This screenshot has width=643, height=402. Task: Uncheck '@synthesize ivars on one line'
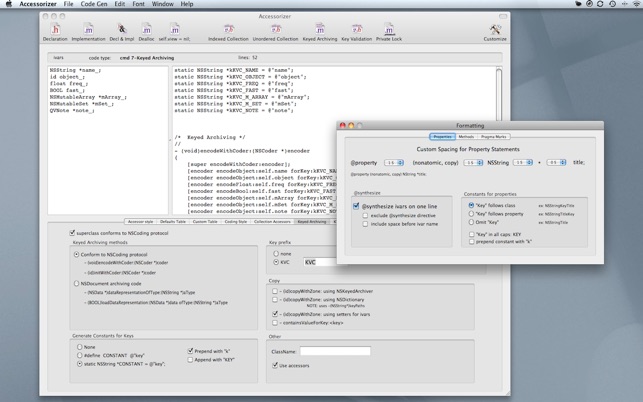356,206
